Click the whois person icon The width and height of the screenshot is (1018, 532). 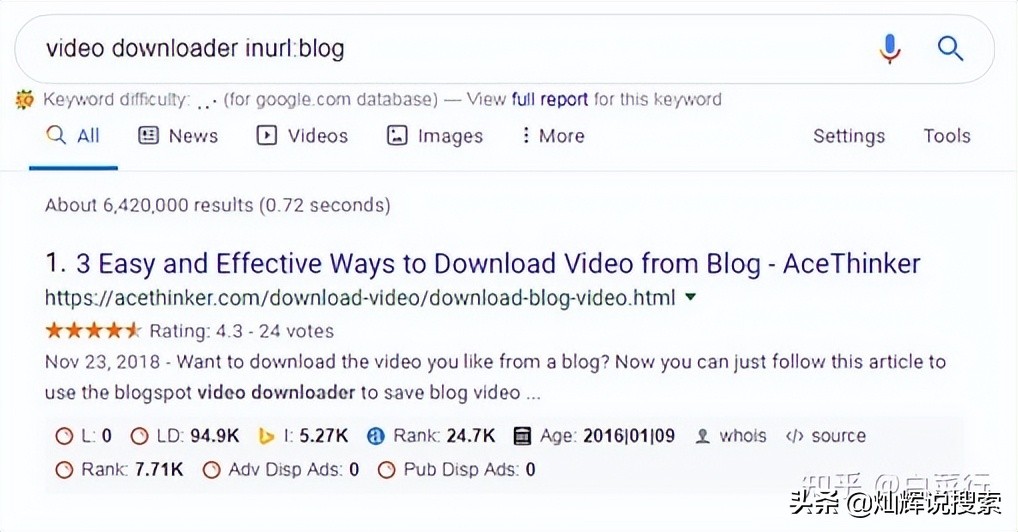[x=703, y=436]
